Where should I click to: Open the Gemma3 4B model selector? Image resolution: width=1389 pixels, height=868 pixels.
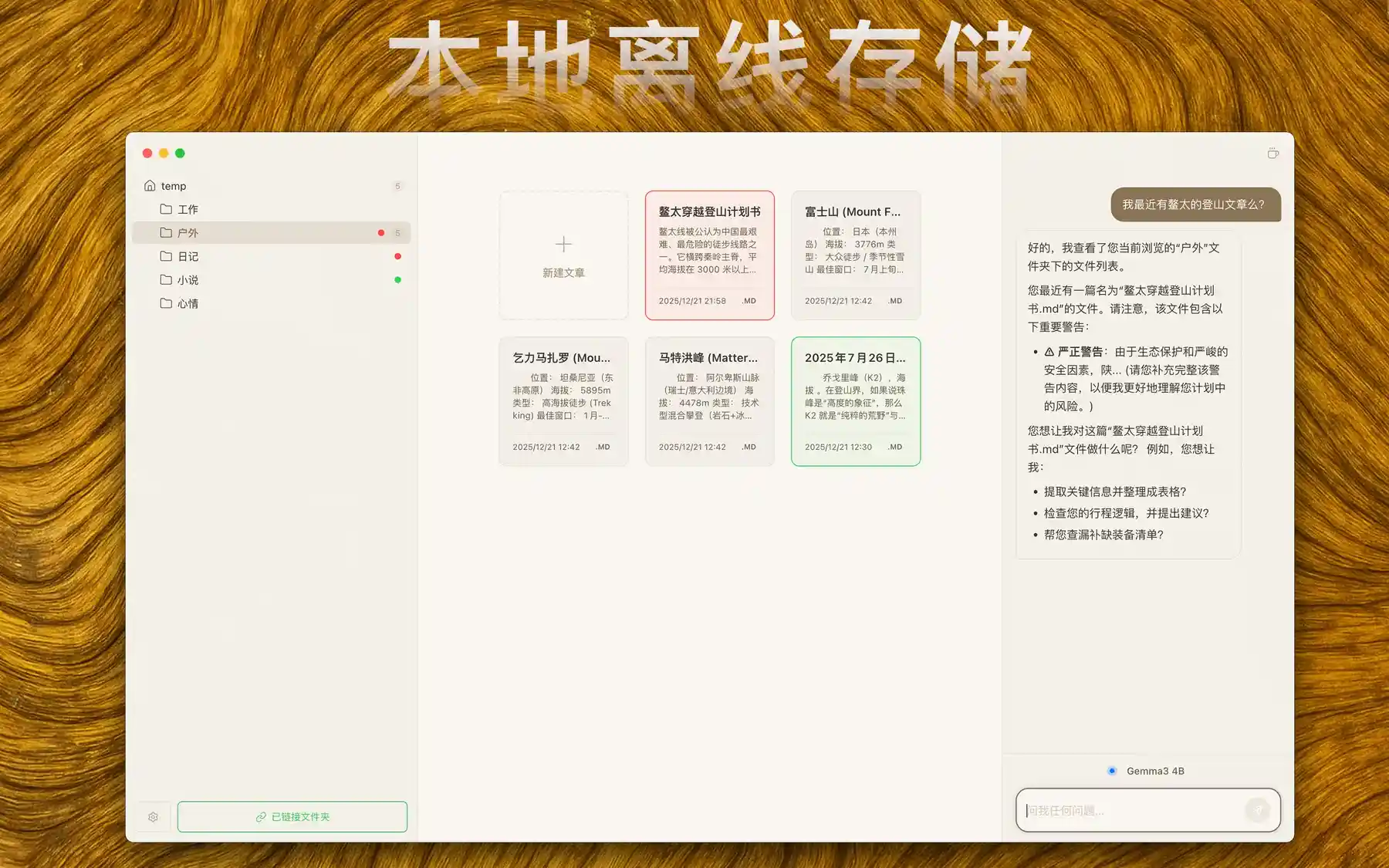click(x=1149, y=770)
